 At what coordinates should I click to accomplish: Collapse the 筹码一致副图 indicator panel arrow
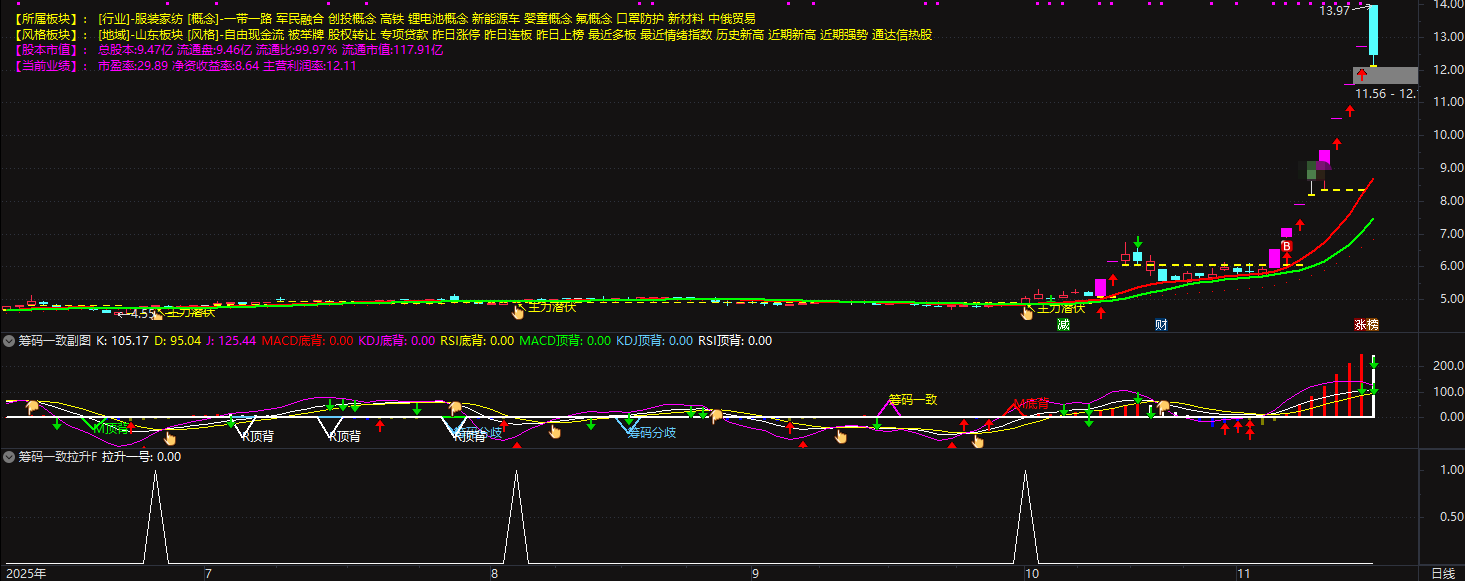click(x=9, y=341)
